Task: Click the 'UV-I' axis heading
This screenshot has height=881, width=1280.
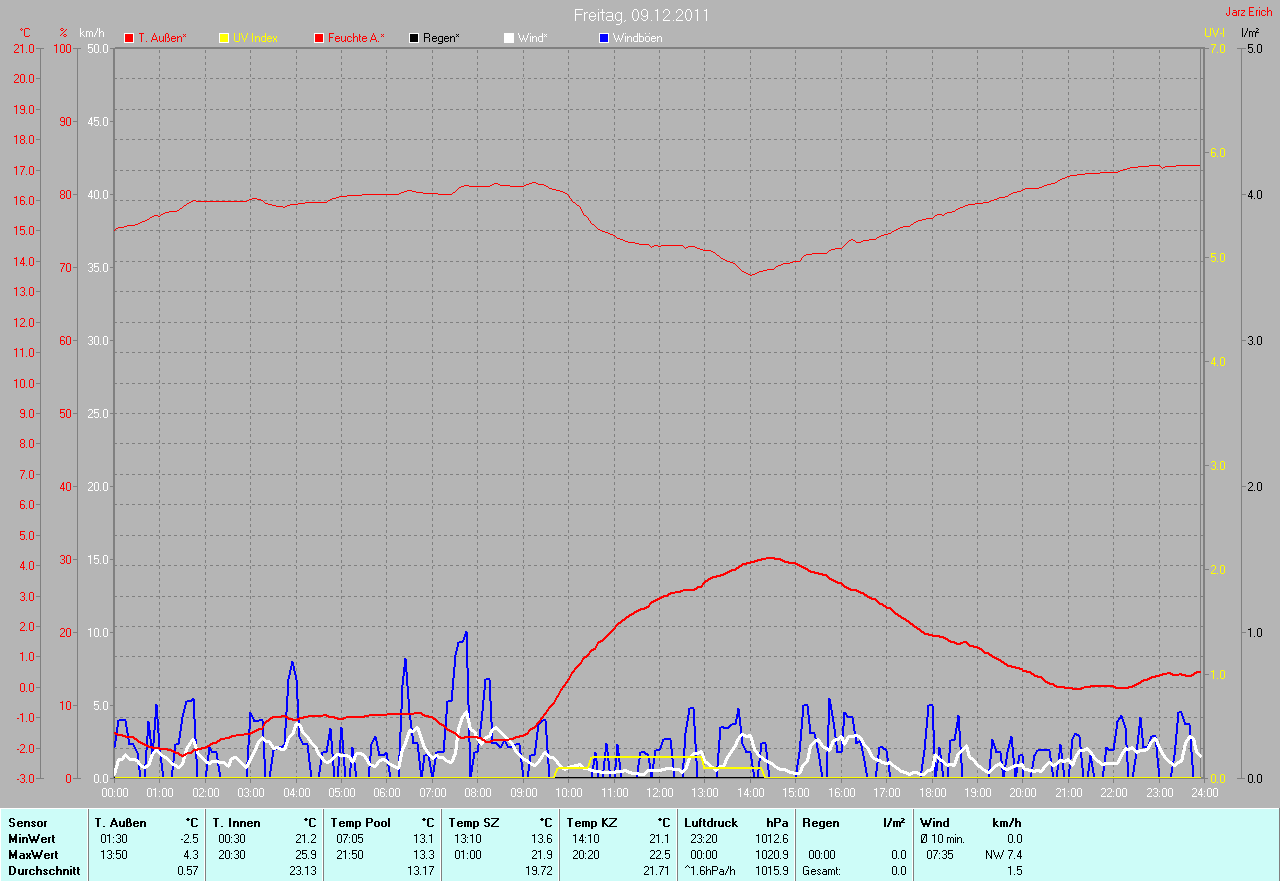Action: [1214, 33]
